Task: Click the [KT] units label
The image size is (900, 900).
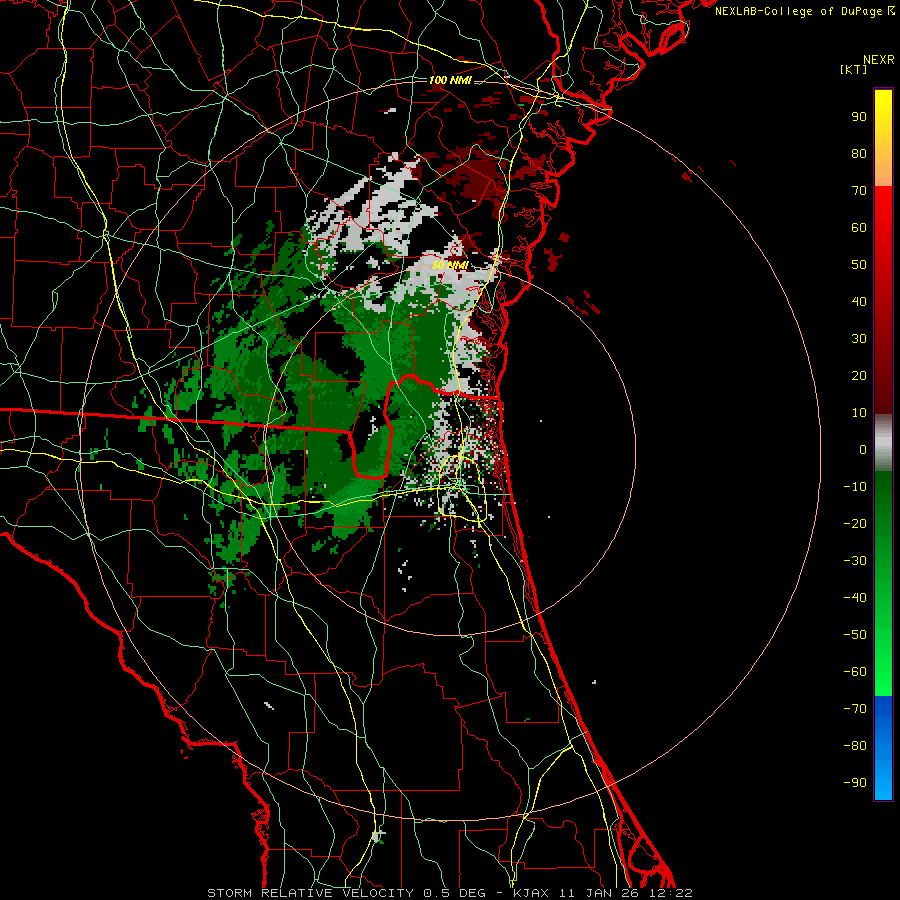Action: click(854, 69)
